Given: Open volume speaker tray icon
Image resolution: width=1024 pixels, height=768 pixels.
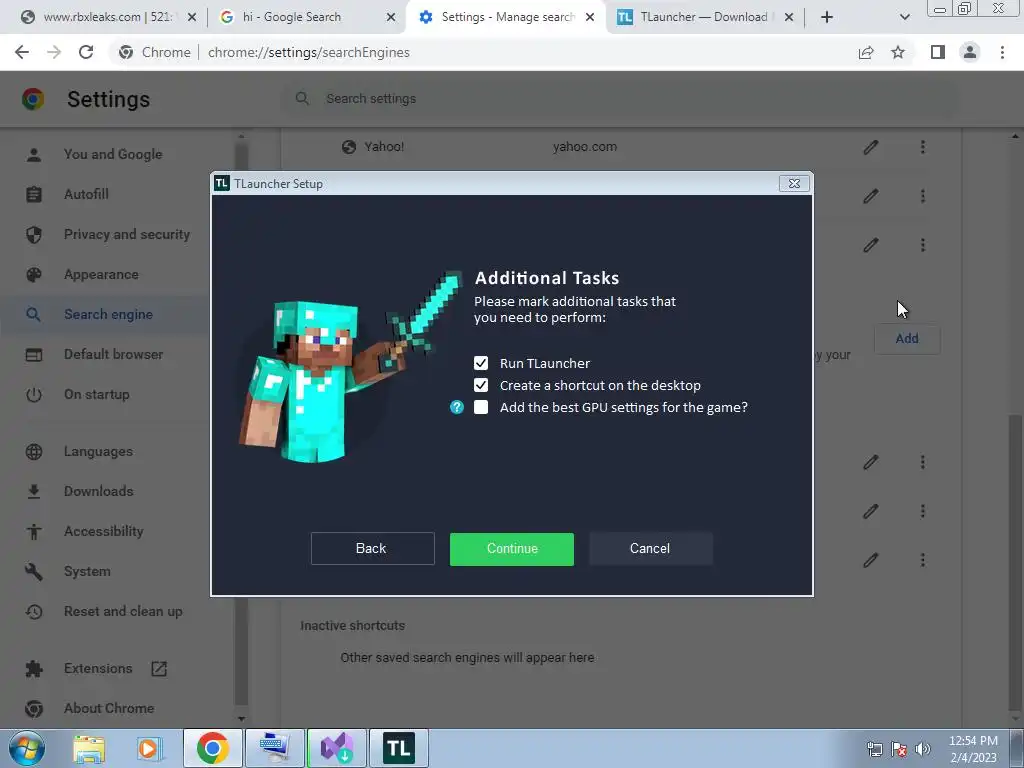Looking at the screenshot, I should (923, 749).
